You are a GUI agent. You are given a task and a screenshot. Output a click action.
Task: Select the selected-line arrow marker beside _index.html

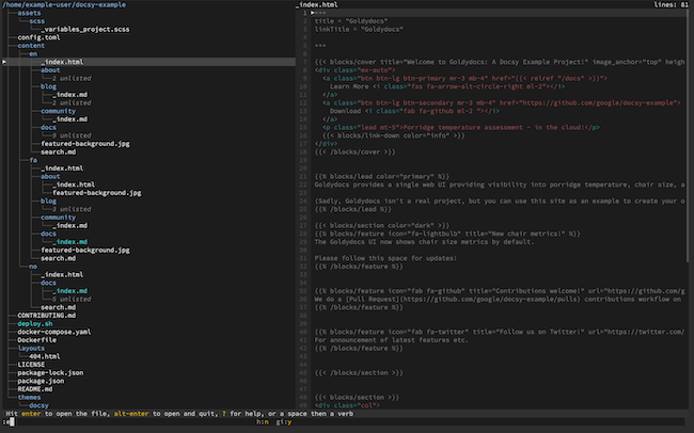click(4, 62)
